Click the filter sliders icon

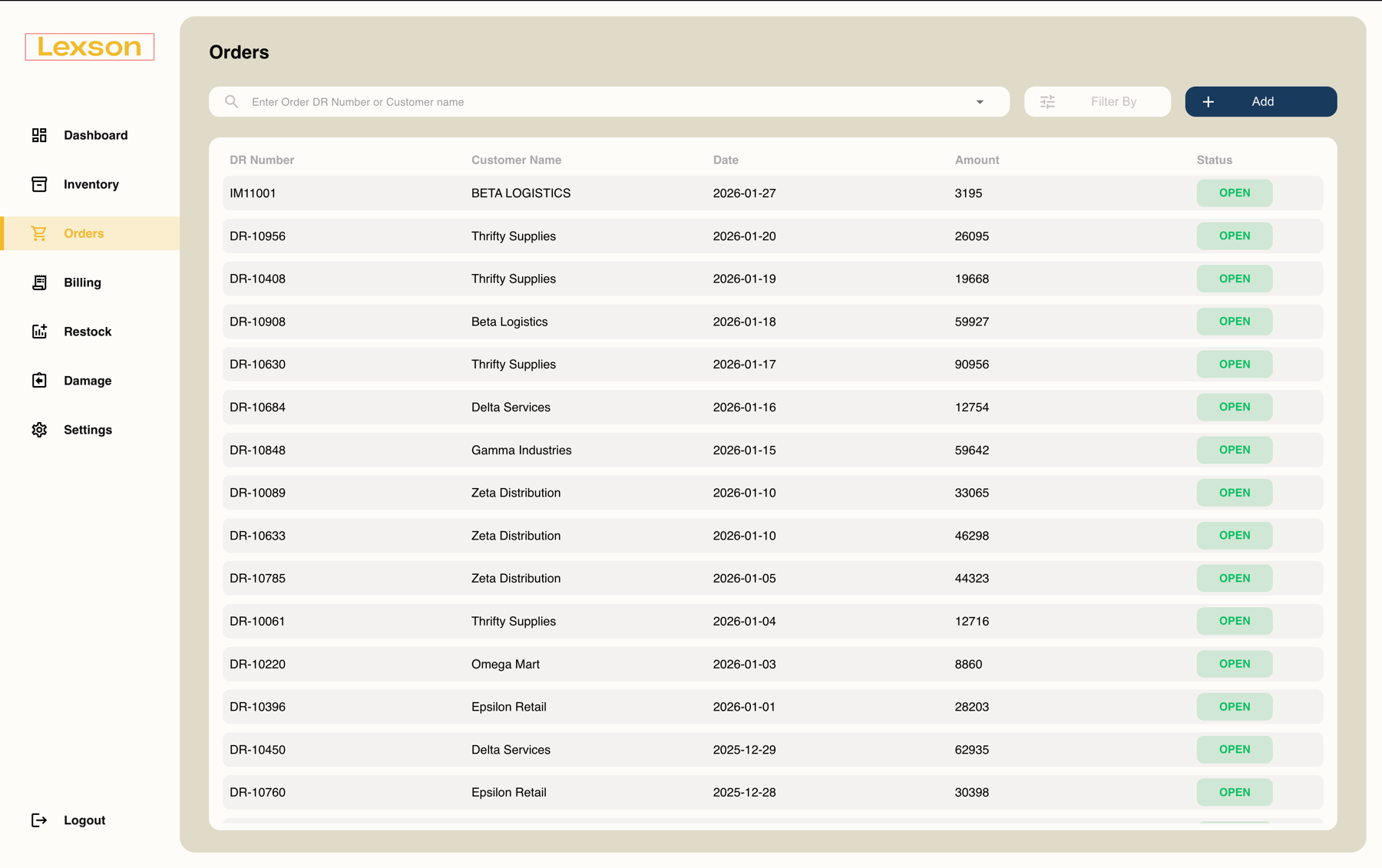pos(1047,101)
